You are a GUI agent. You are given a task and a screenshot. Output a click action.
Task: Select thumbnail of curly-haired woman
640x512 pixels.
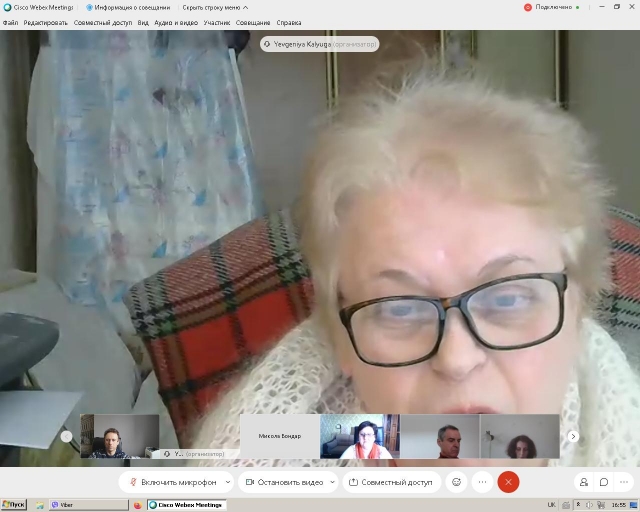point(520,436)
